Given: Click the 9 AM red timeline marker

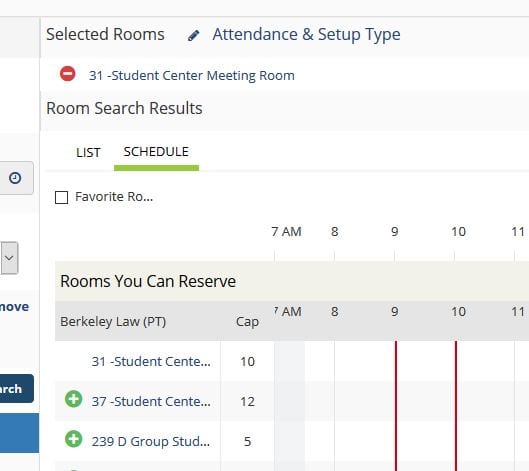Looking at the screenshot, I should point(396,405).
